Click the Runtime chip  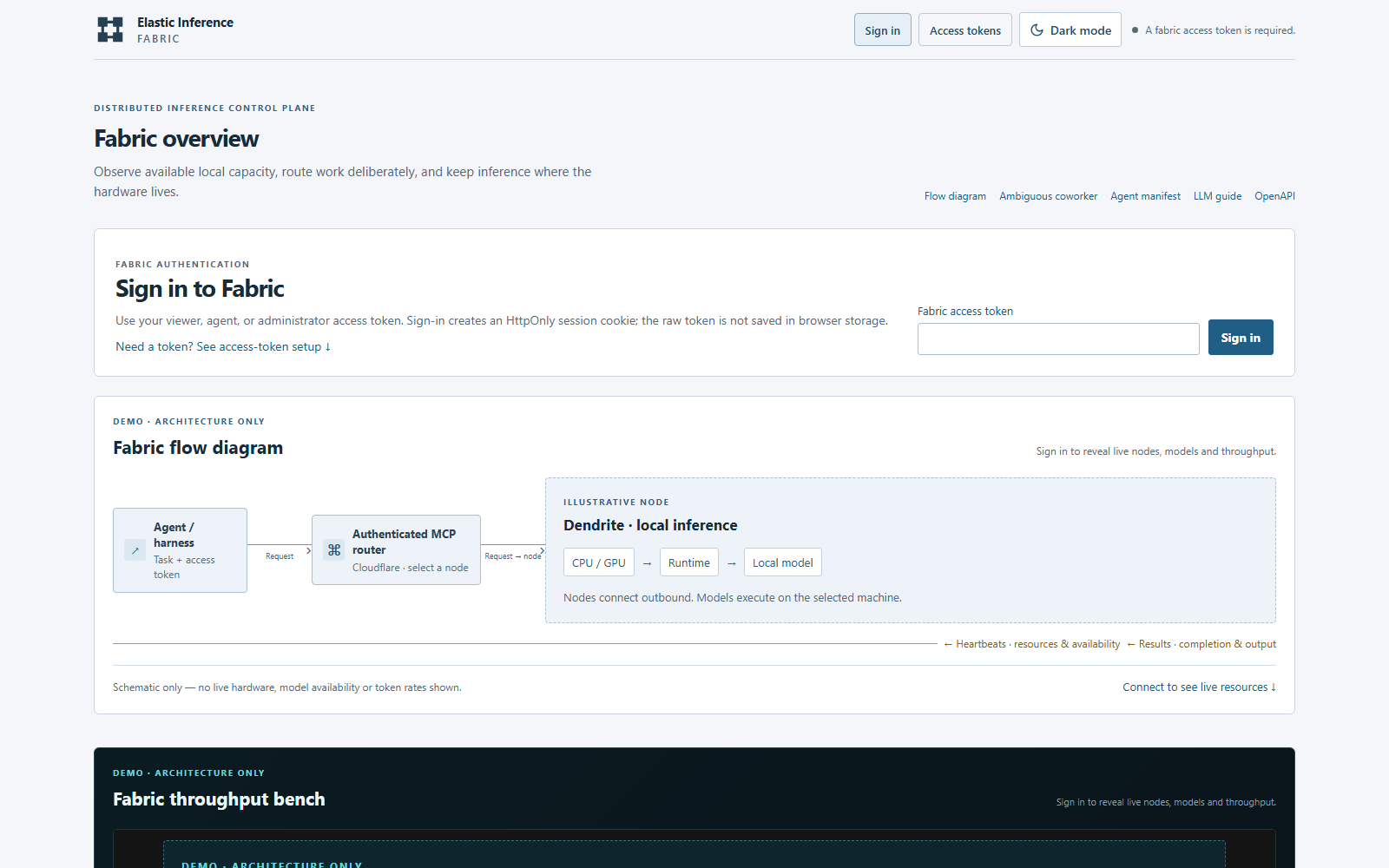[688, 562]
